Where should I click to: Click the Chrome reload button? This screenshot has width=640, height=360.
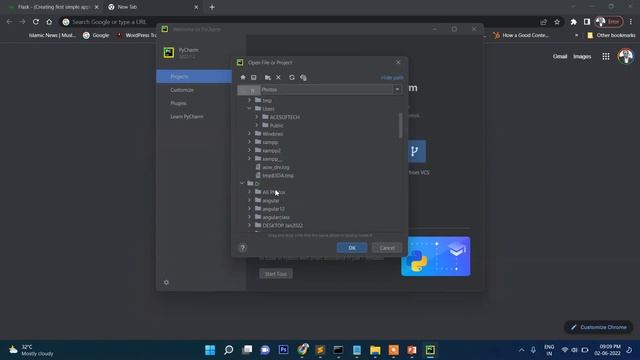pos(36,22)
